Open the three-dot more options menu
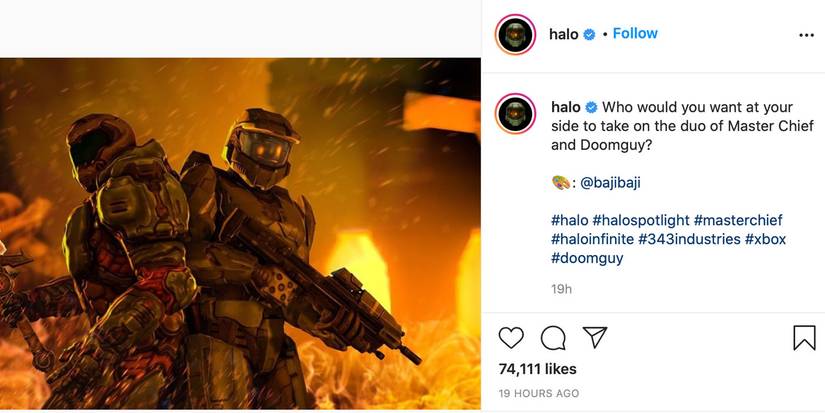Viewport: 825px width, 413px height. pos(806,35)
